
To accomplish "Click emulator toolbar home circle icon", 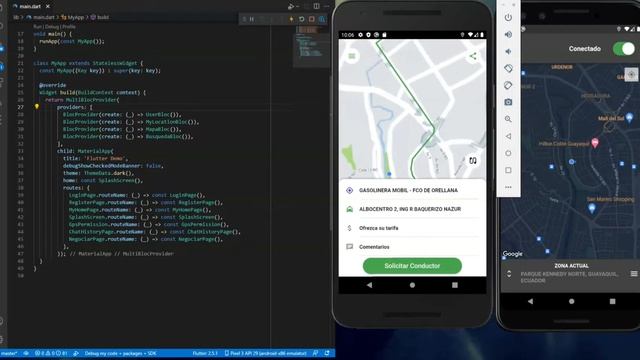I will [508, 153].
